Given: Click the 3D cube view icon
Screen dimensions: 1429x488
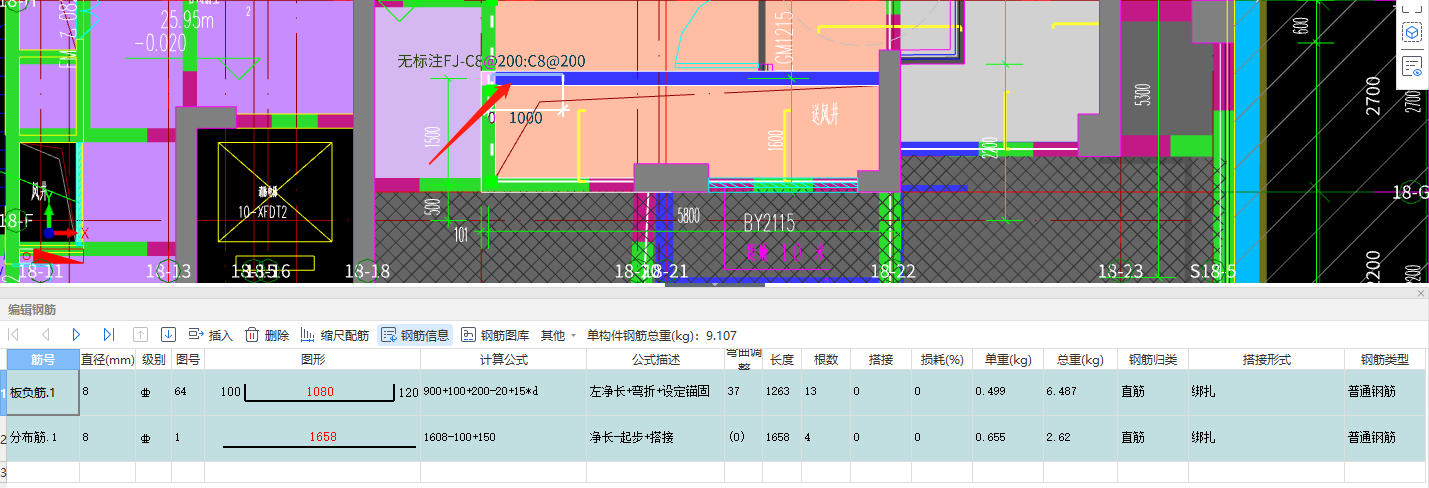Looking at the screenshot, I should coord(1411,33).
